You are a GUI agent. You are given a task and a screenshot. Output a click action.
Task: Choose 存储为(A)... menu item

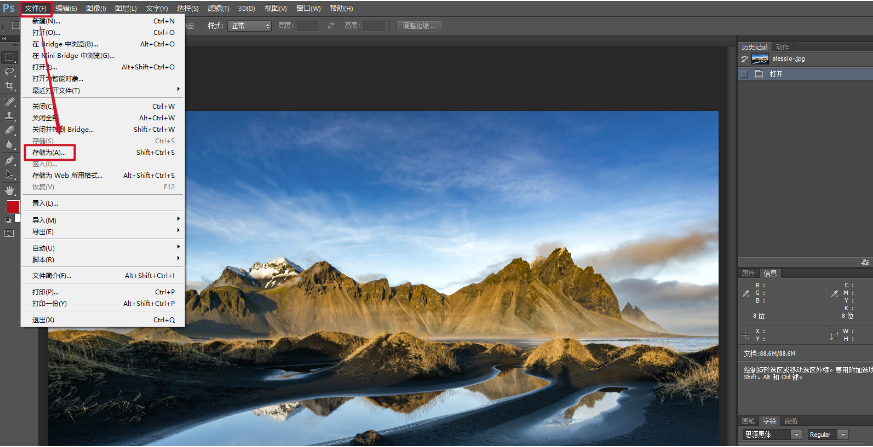click(103, 153)
